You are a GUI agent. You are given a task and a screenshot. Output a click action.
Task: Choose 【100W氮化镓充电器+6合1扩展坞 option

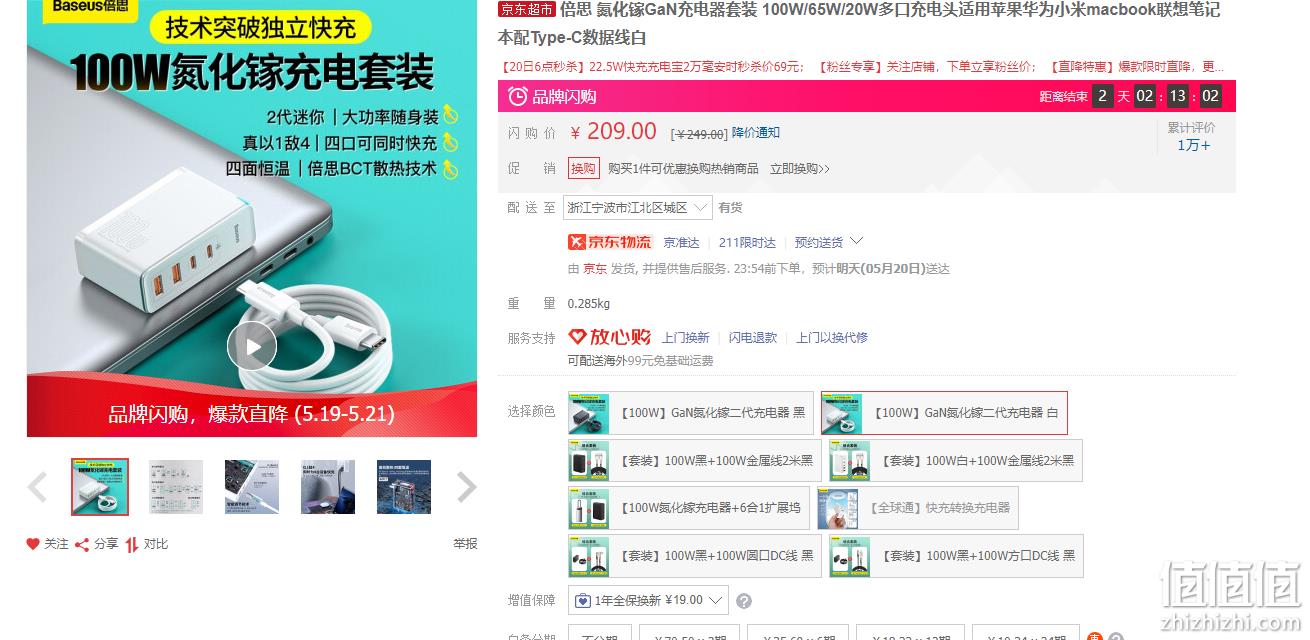tap(688, 508)
